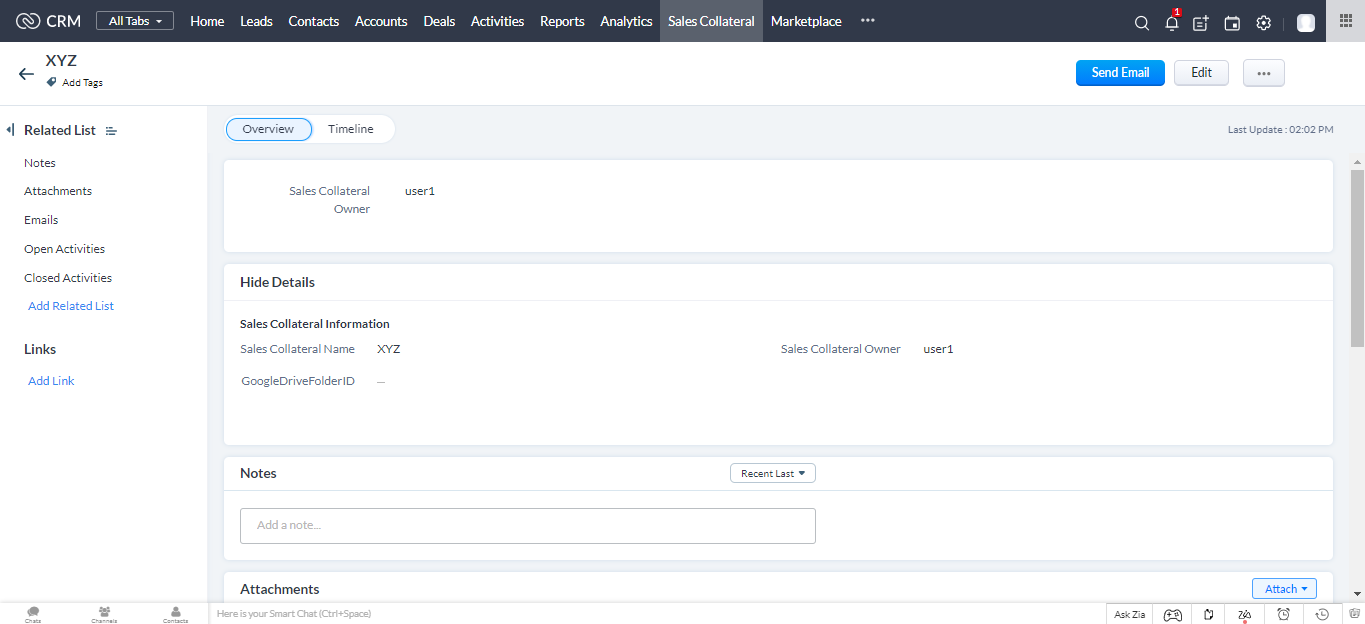Open the calendar icon in top bar
The image size is (1365, 624).
click(x=1232, y=23)
